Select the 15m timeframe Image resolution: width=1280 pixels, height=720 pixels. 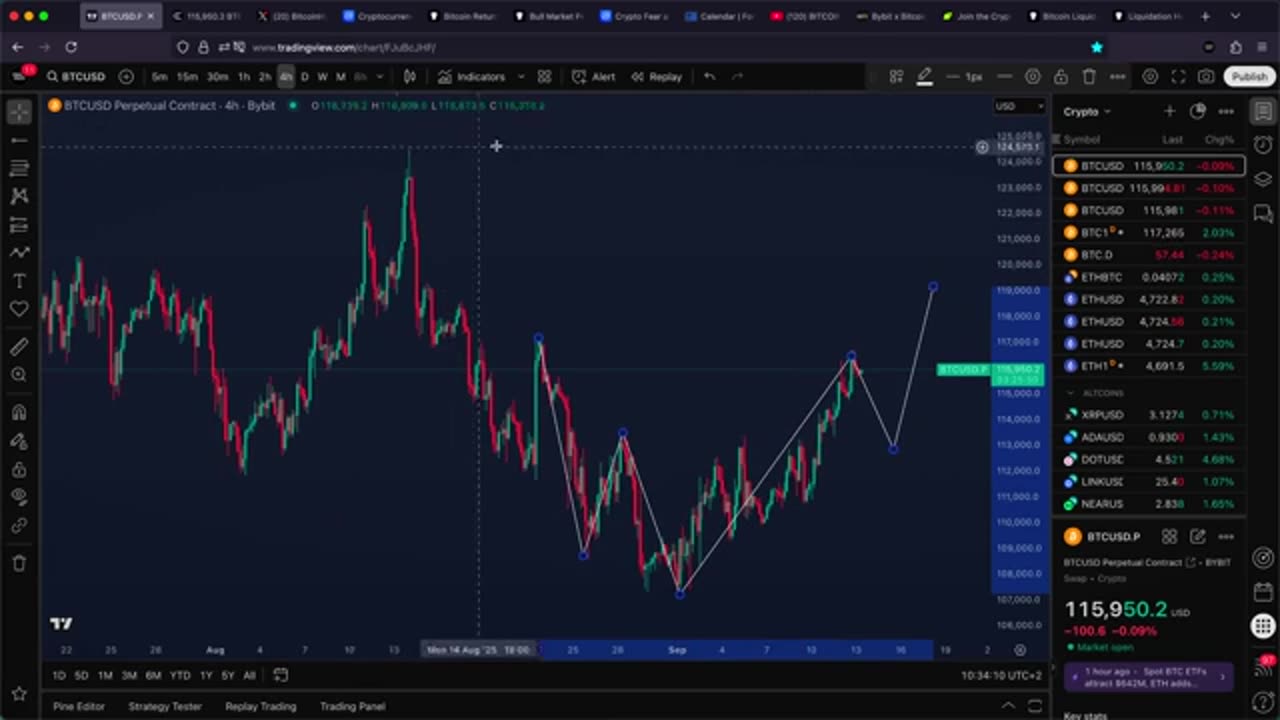pos(187,77)
